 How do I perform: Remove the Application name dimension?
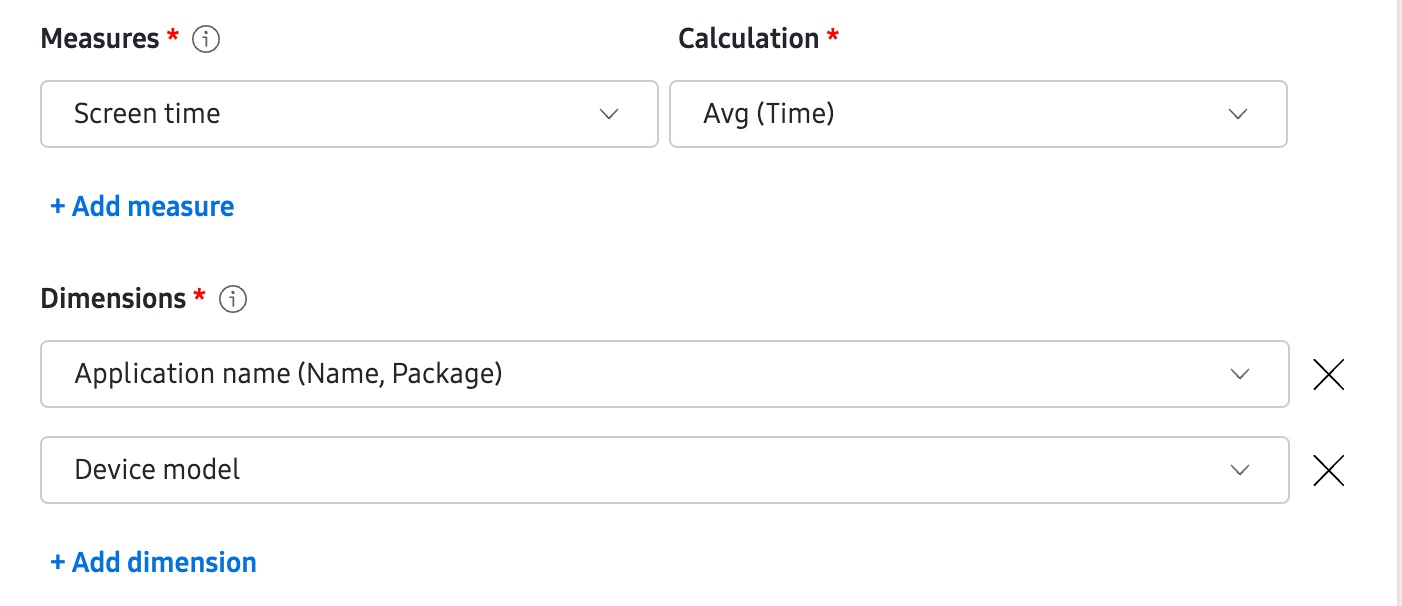click(x=1328, y=374)
